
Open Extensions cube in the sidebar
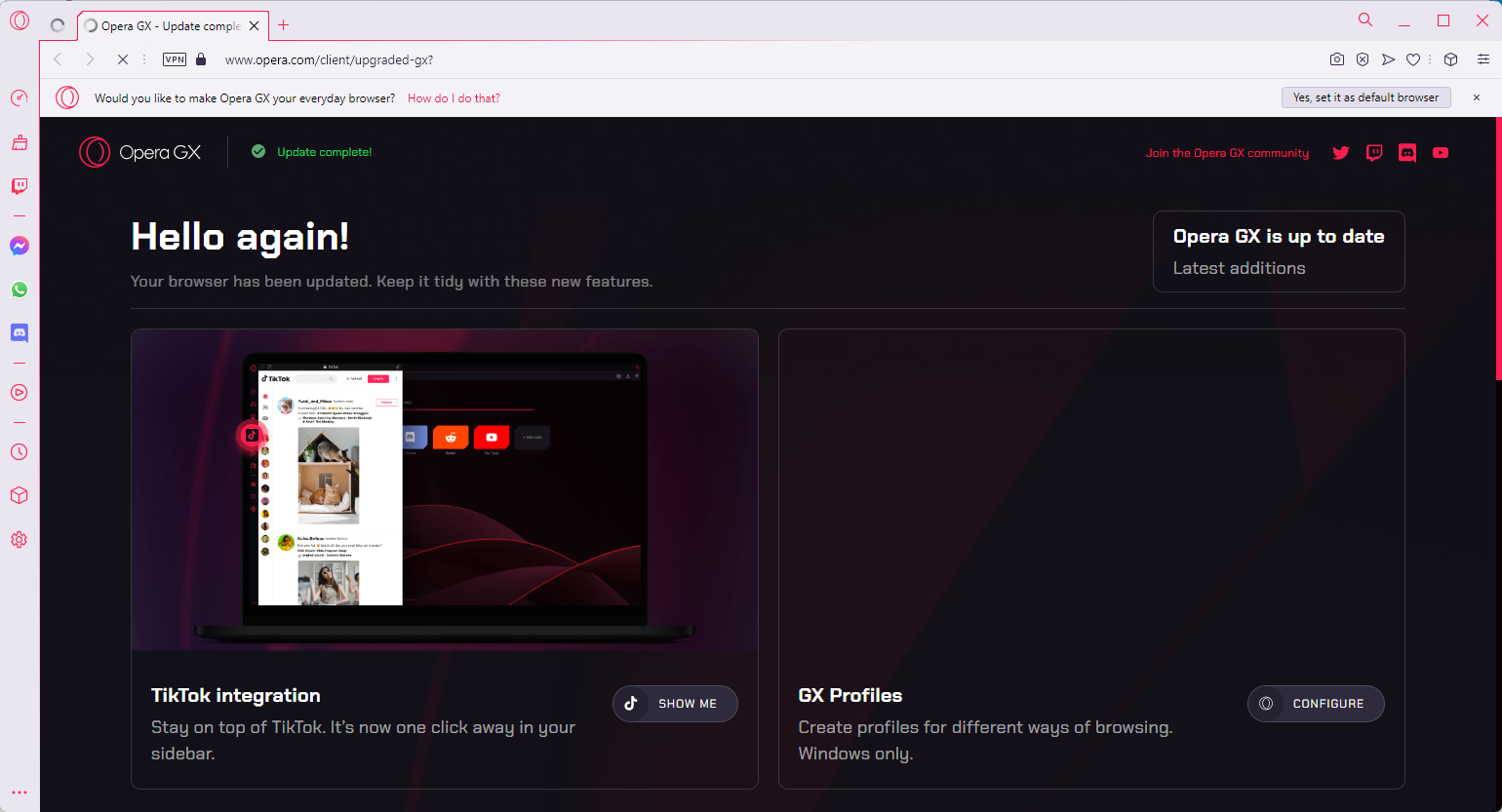click(20, 495)
